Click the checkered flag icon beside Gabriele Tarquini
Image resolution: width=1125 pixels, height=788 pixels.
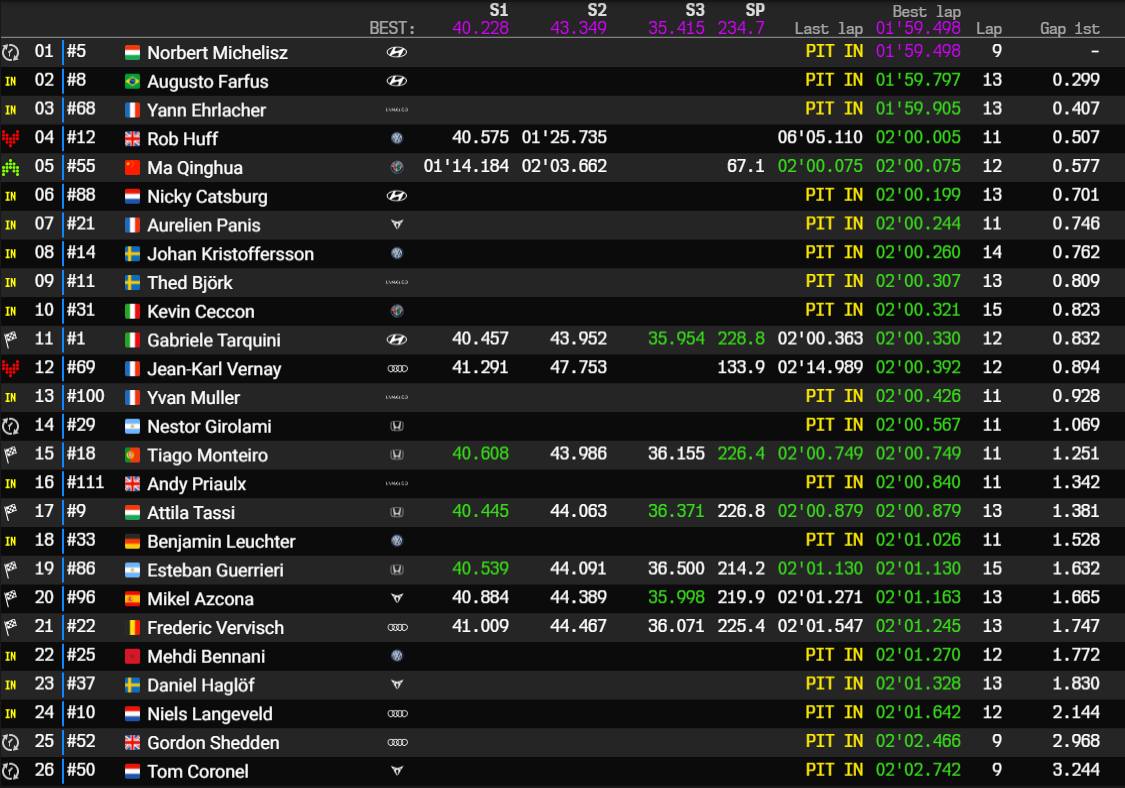(x=10, y=339)
